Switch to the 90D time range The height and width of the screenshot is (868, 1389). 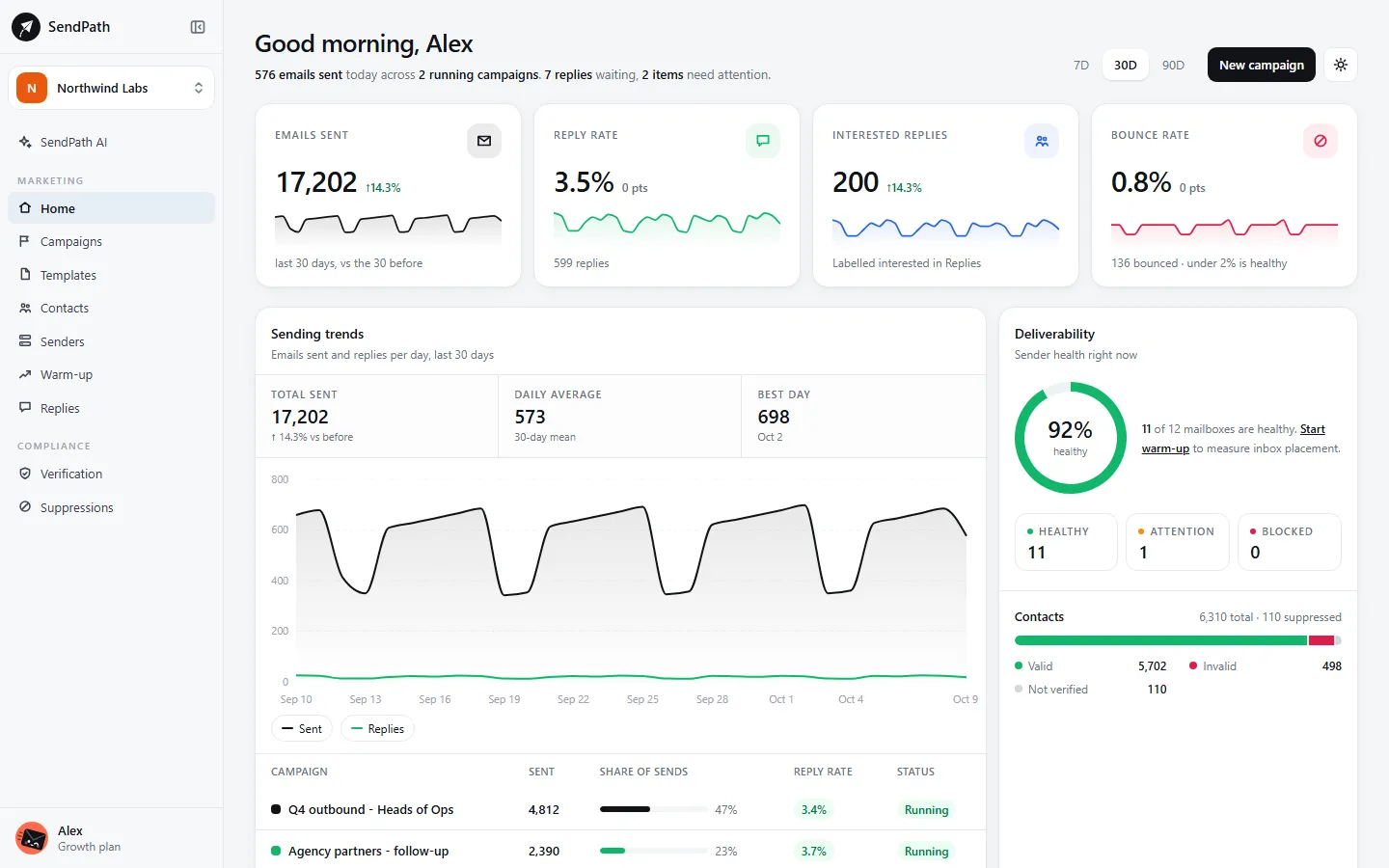(x=1173, y=65)
